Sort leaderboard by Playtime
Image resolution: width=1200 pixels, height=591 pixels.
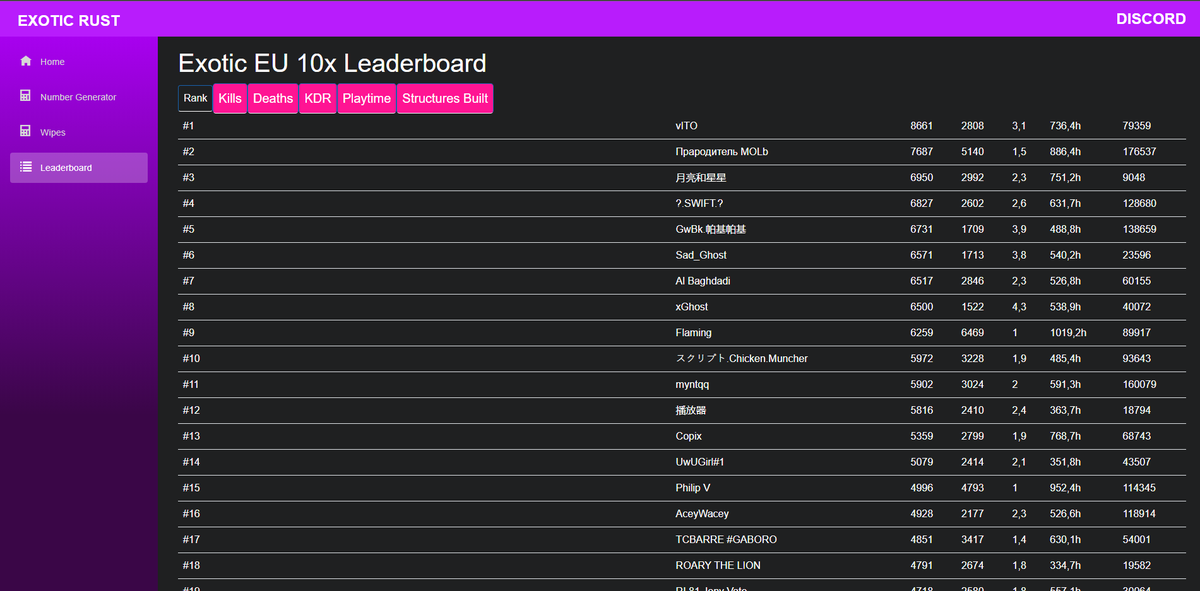367,98
